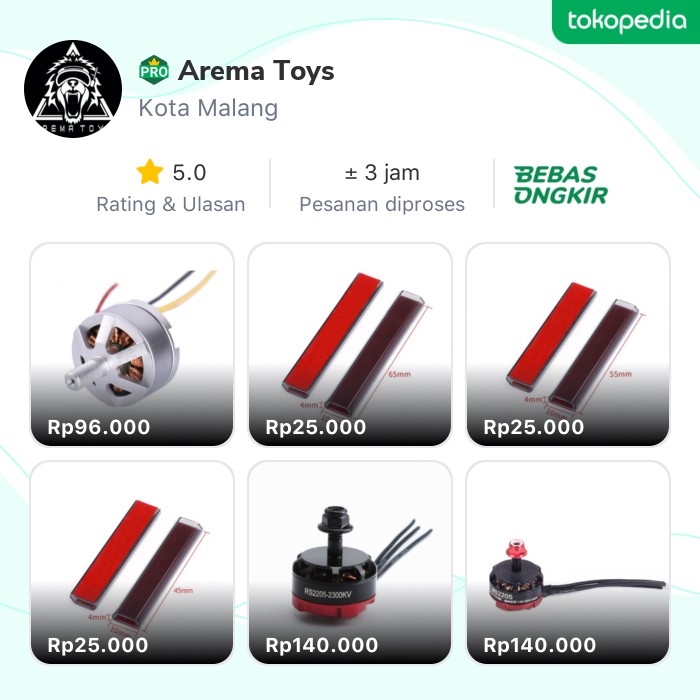Click the ± 3 jam processing time

click(382, 173)
